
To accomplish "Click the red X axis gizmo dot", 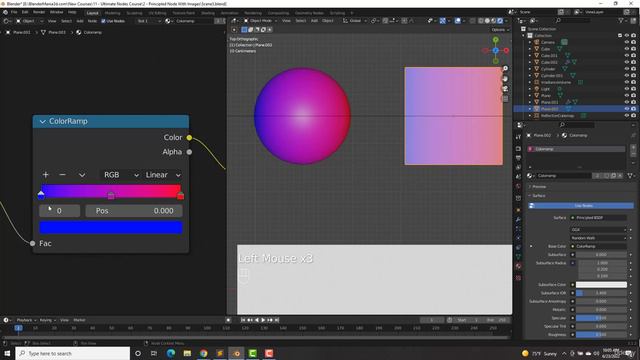I will (506, 51).
